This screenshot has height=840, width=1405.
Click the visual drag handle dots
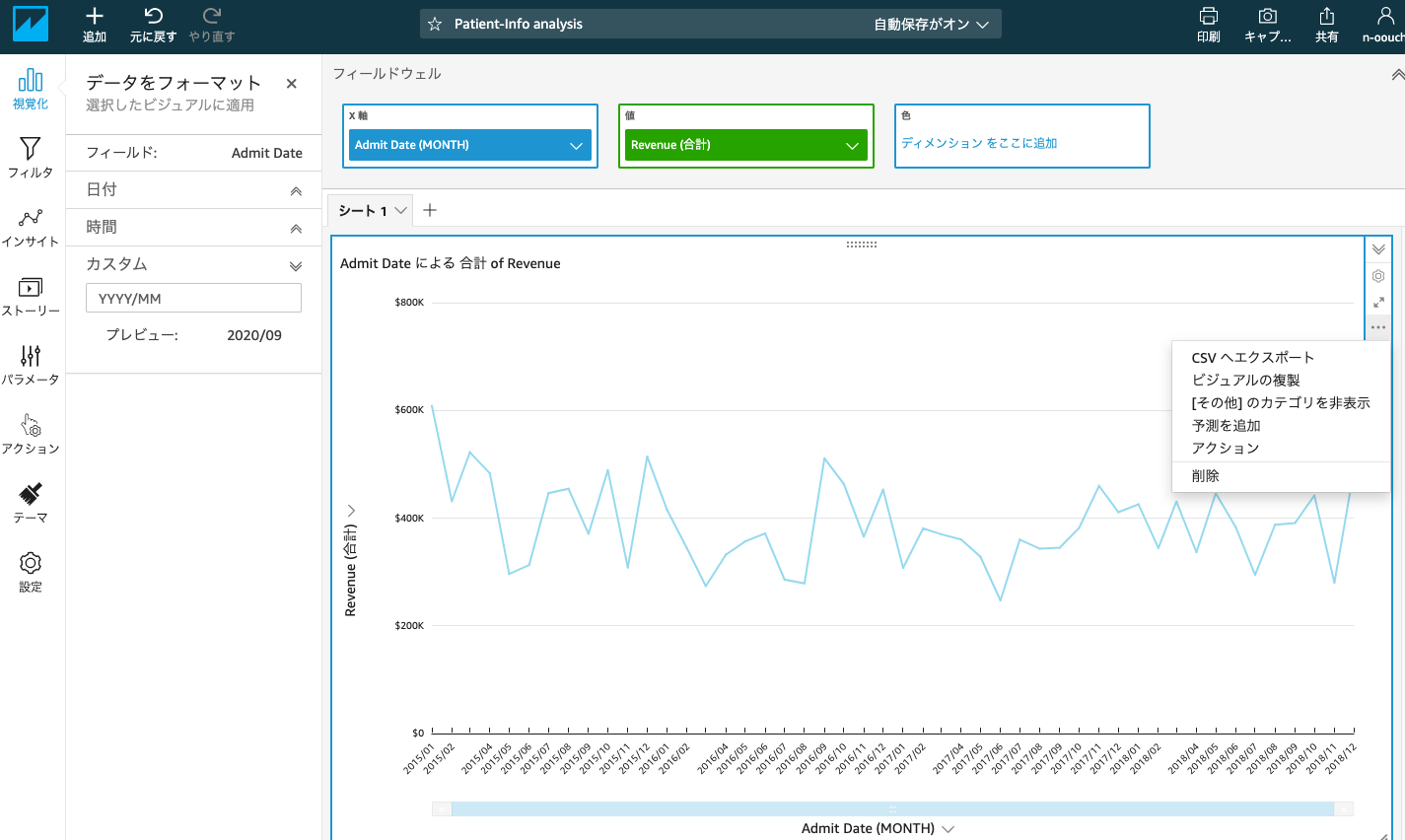click(862, 245)
